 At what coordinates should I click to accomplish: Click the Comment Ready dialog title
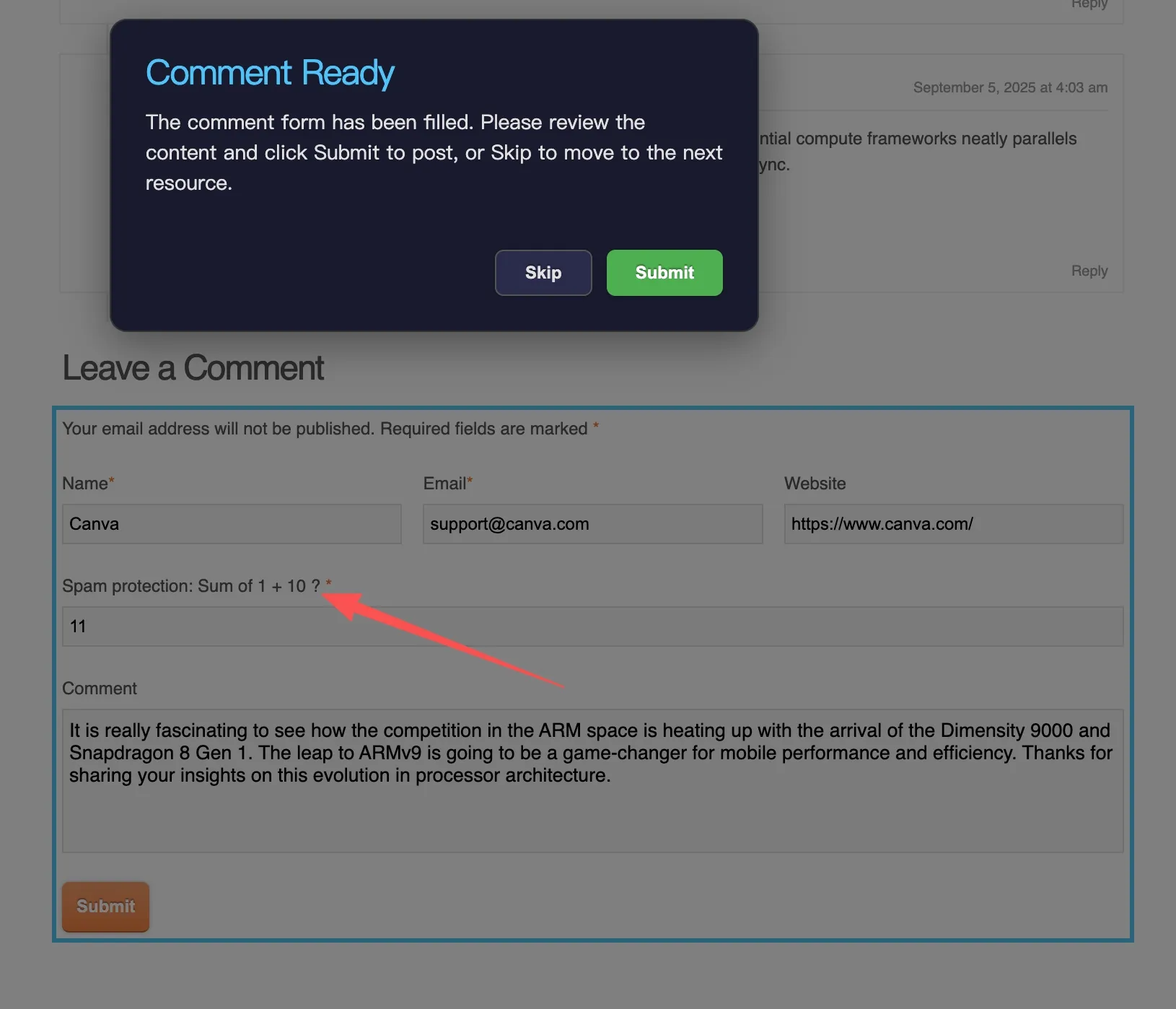pos(270,73)
